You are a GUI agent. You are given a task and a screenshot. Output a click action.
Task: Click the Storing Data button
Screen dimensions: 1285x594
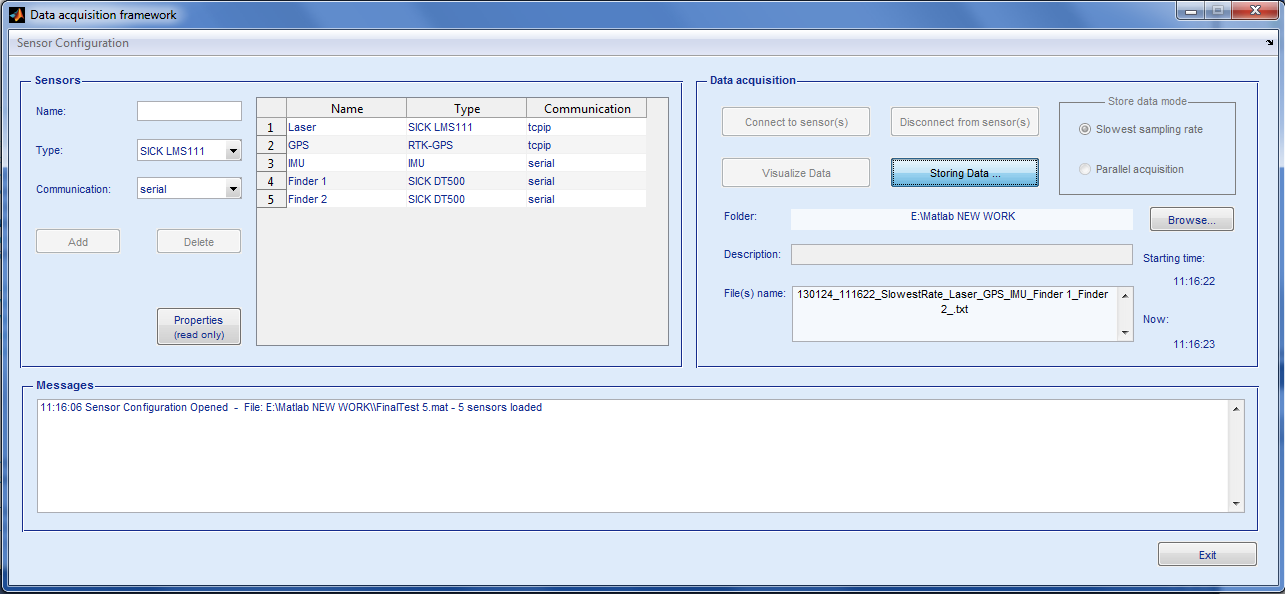pos(964,173)
